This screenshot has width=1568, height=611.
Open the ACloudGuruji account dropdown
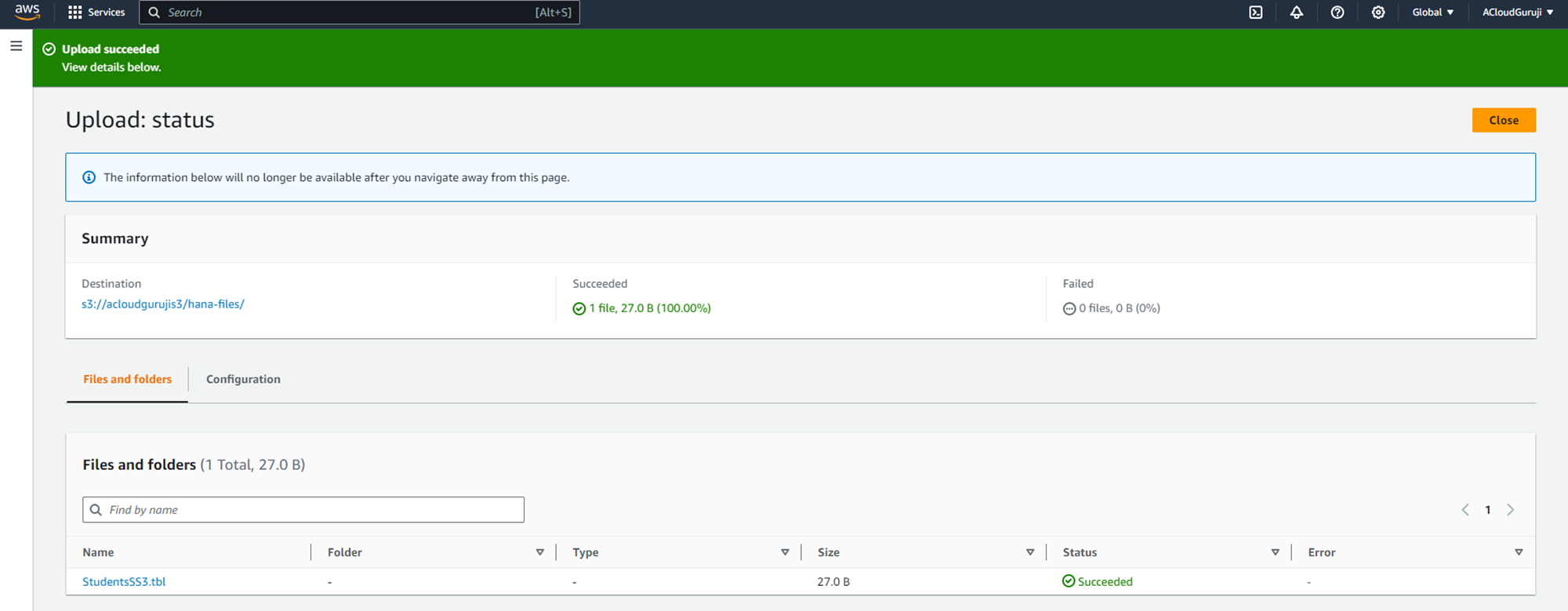point(1517,13)
